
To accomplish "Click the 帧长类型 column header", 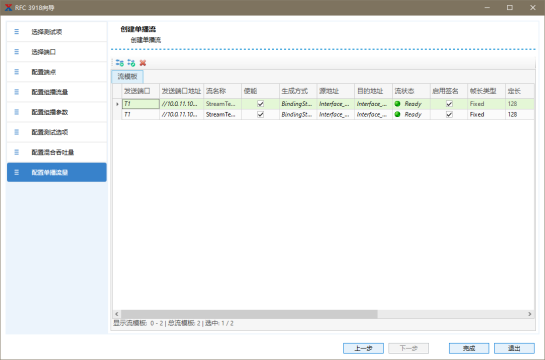I will point(486,91).
